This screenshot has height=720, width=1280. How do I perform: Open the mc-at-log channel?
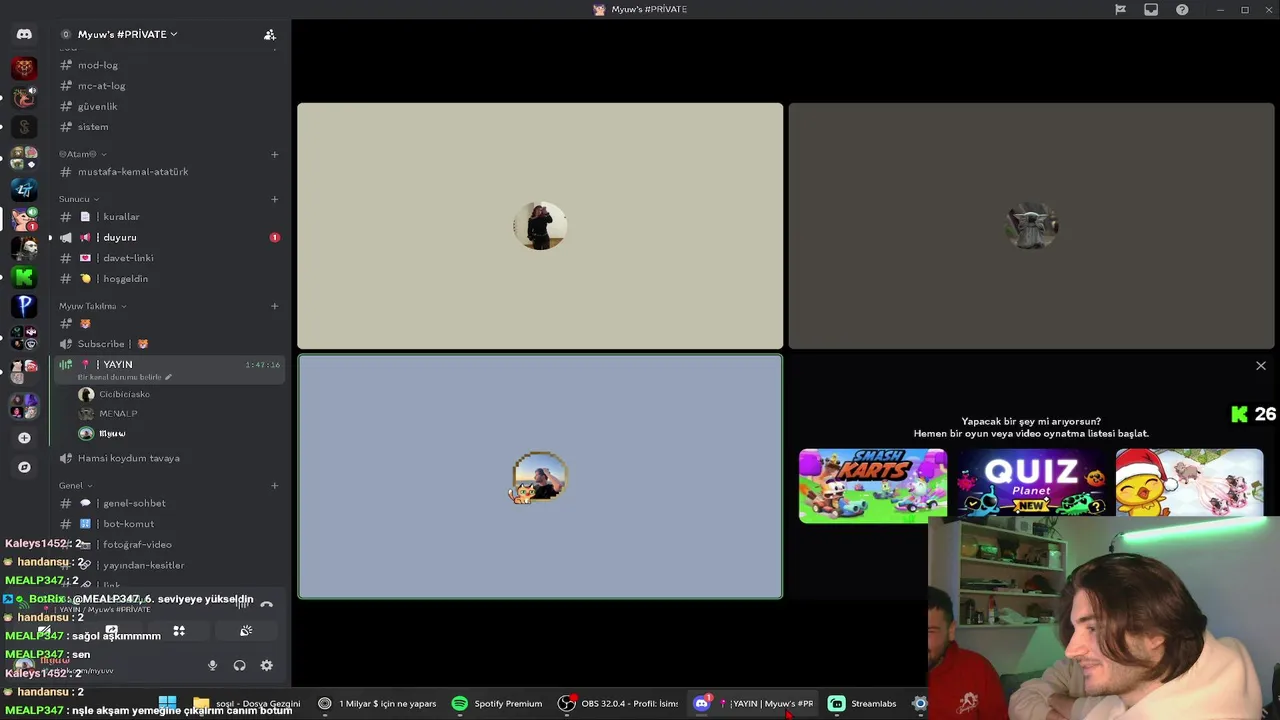(170, 86)
